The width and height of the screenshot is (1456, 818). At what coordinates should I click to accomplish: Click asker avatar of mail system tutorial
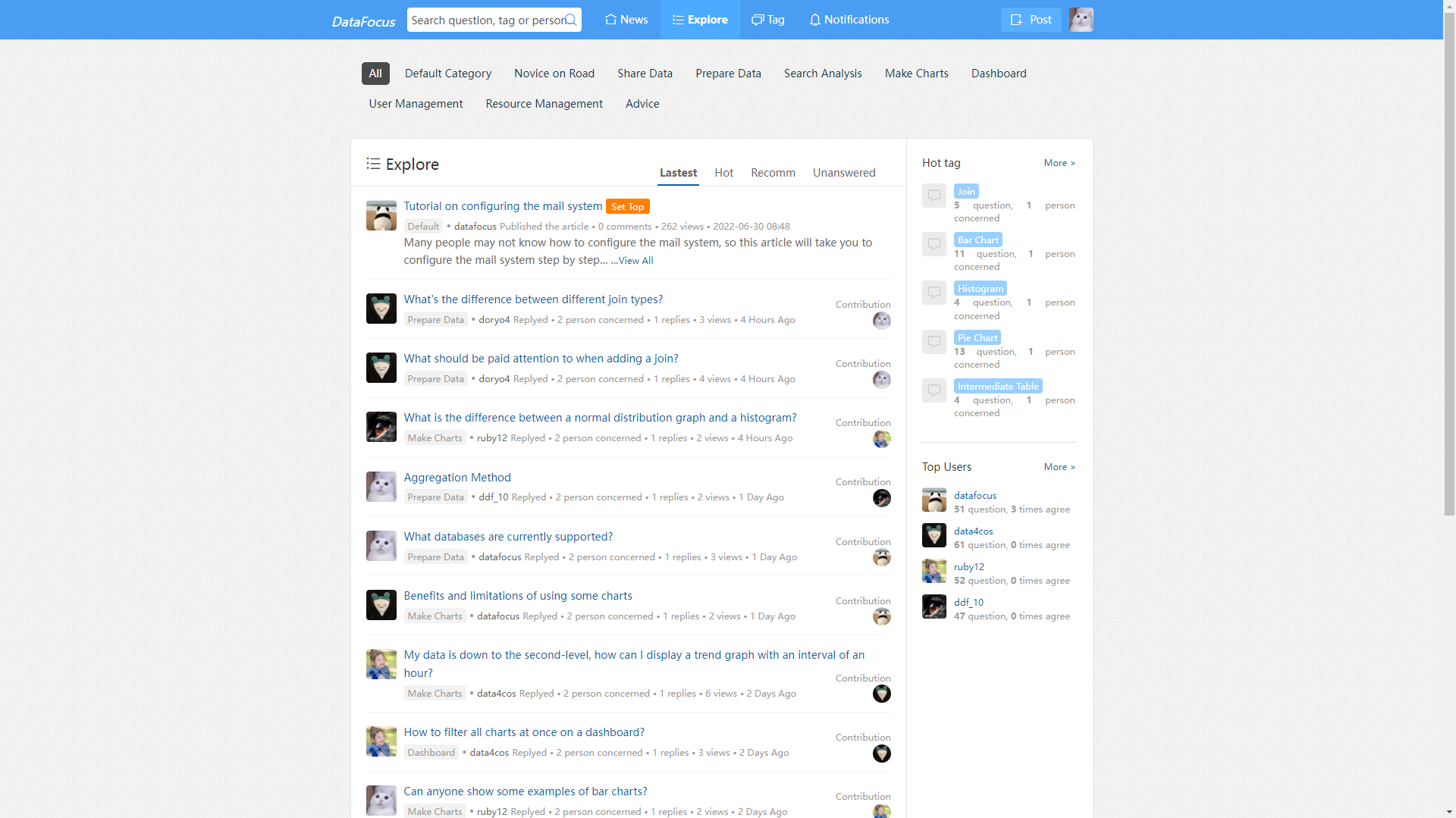coord(381,215)
